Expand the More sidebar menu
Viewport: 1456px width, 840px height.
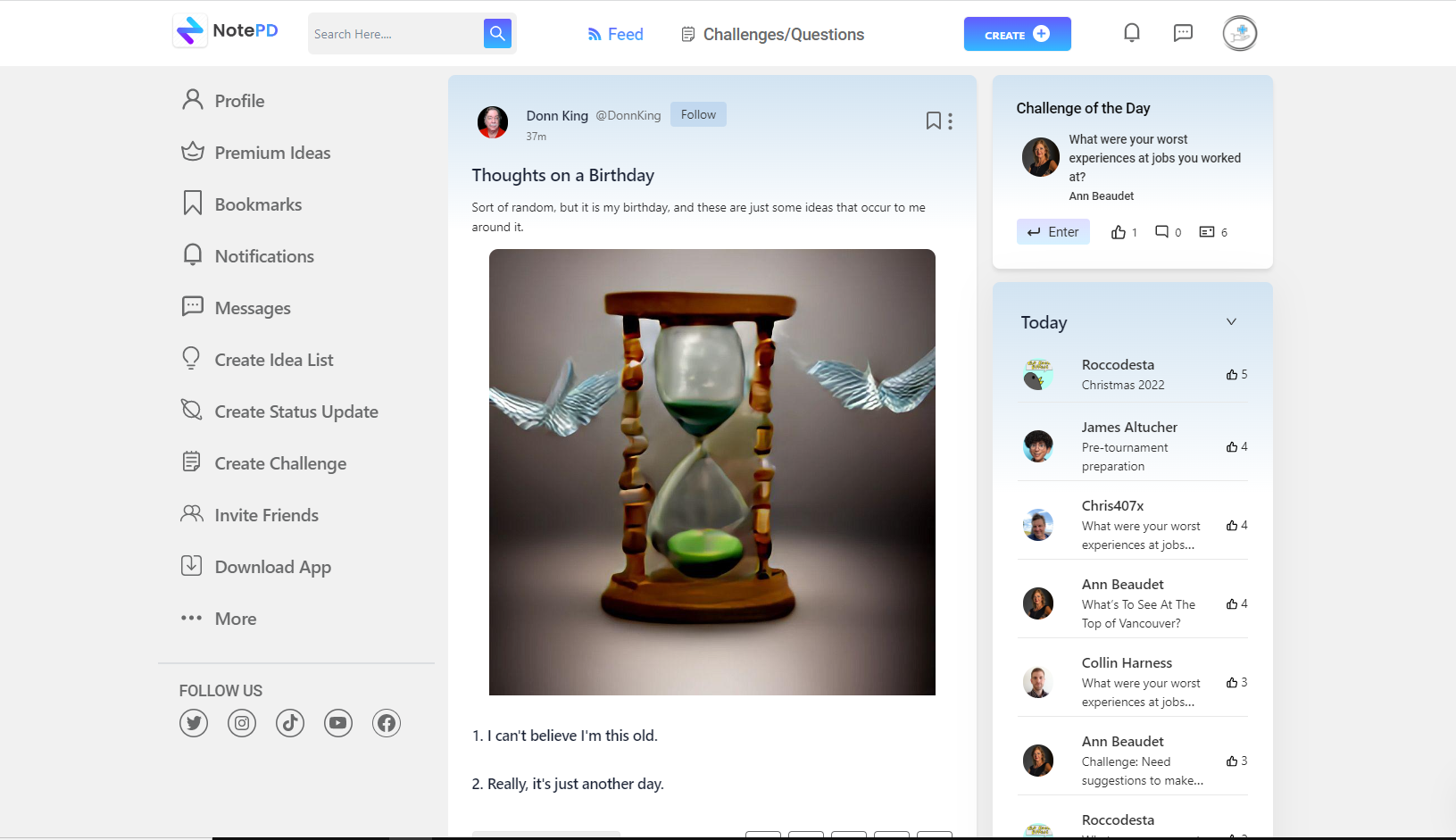pyautogui.click(x=219, y=619)
